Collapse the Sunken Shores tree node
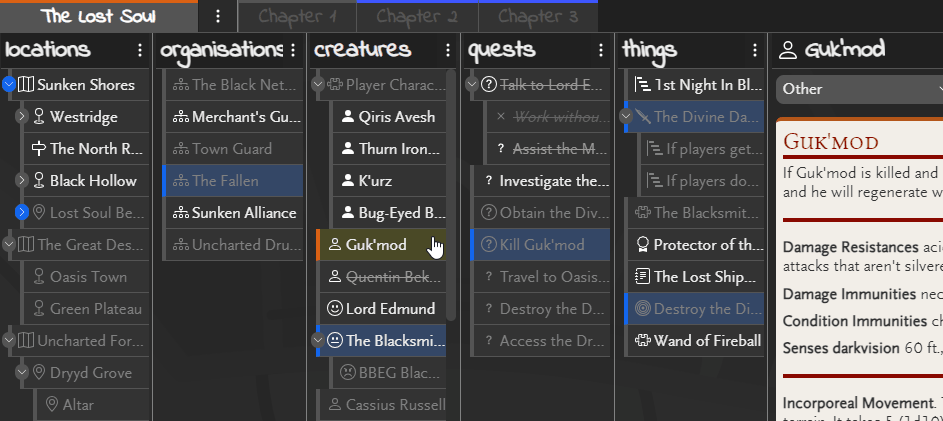Viewport: 943px width, 421px height. coord(9,85)
